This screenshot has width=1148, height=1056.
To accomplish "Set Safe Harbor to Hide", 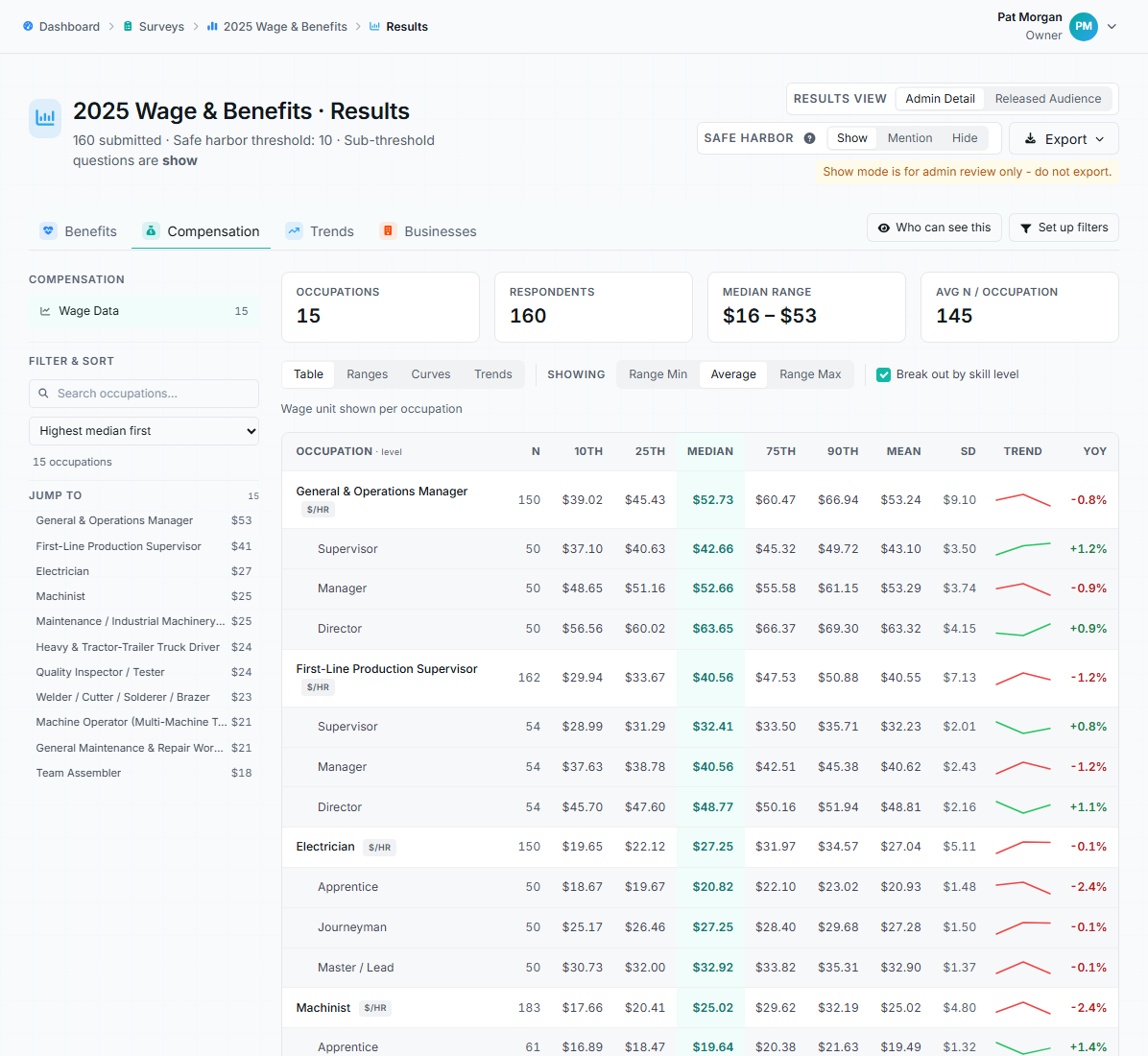I will tap(965, 138).
